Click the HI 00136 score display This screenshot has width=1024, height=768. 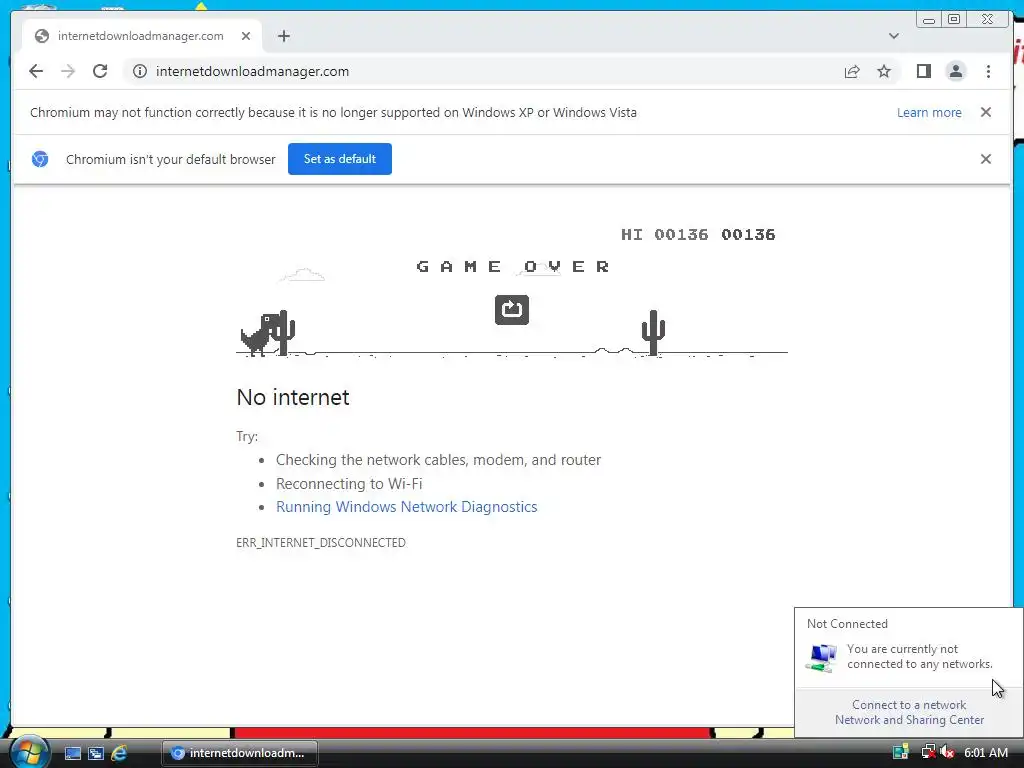coord(664,234)
